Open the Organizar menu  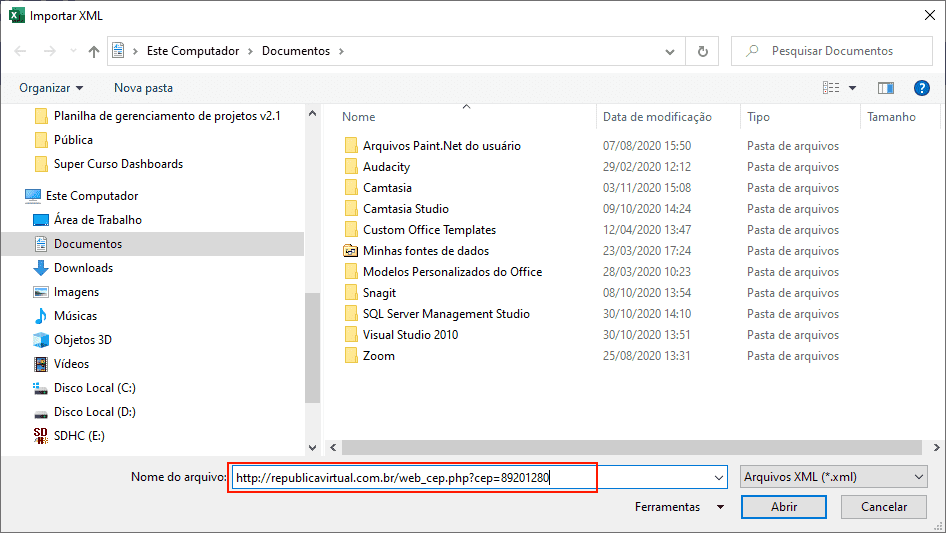pyautogui.click(x=51, y=88)
